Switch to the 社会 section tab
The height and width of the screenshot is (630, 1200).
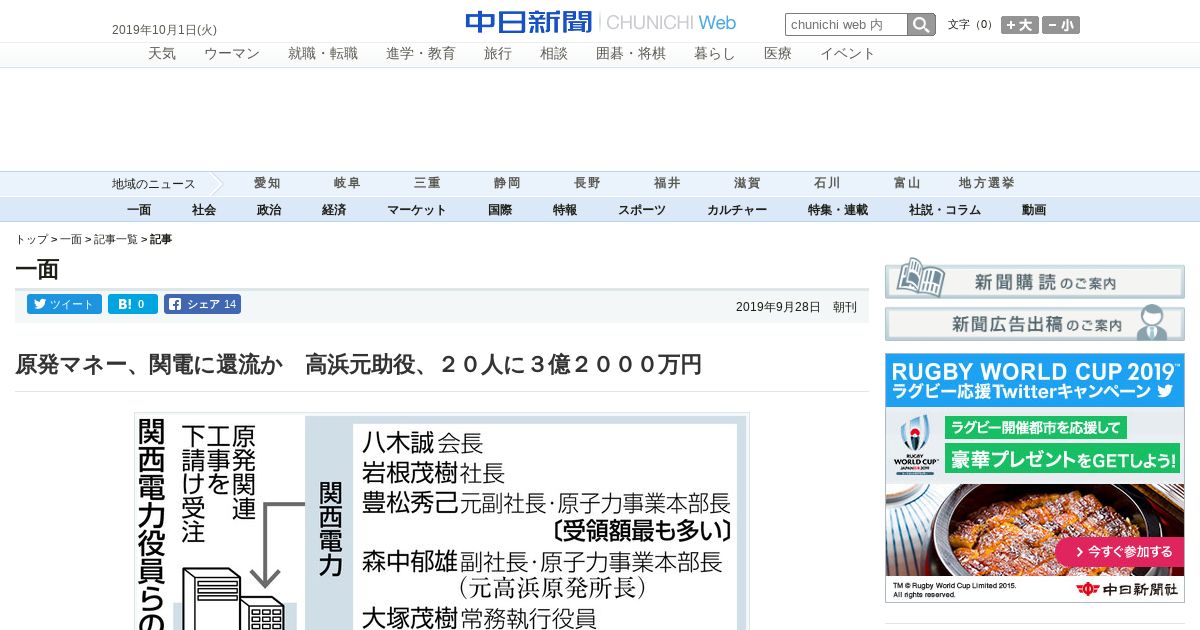[x=204, y=210]
